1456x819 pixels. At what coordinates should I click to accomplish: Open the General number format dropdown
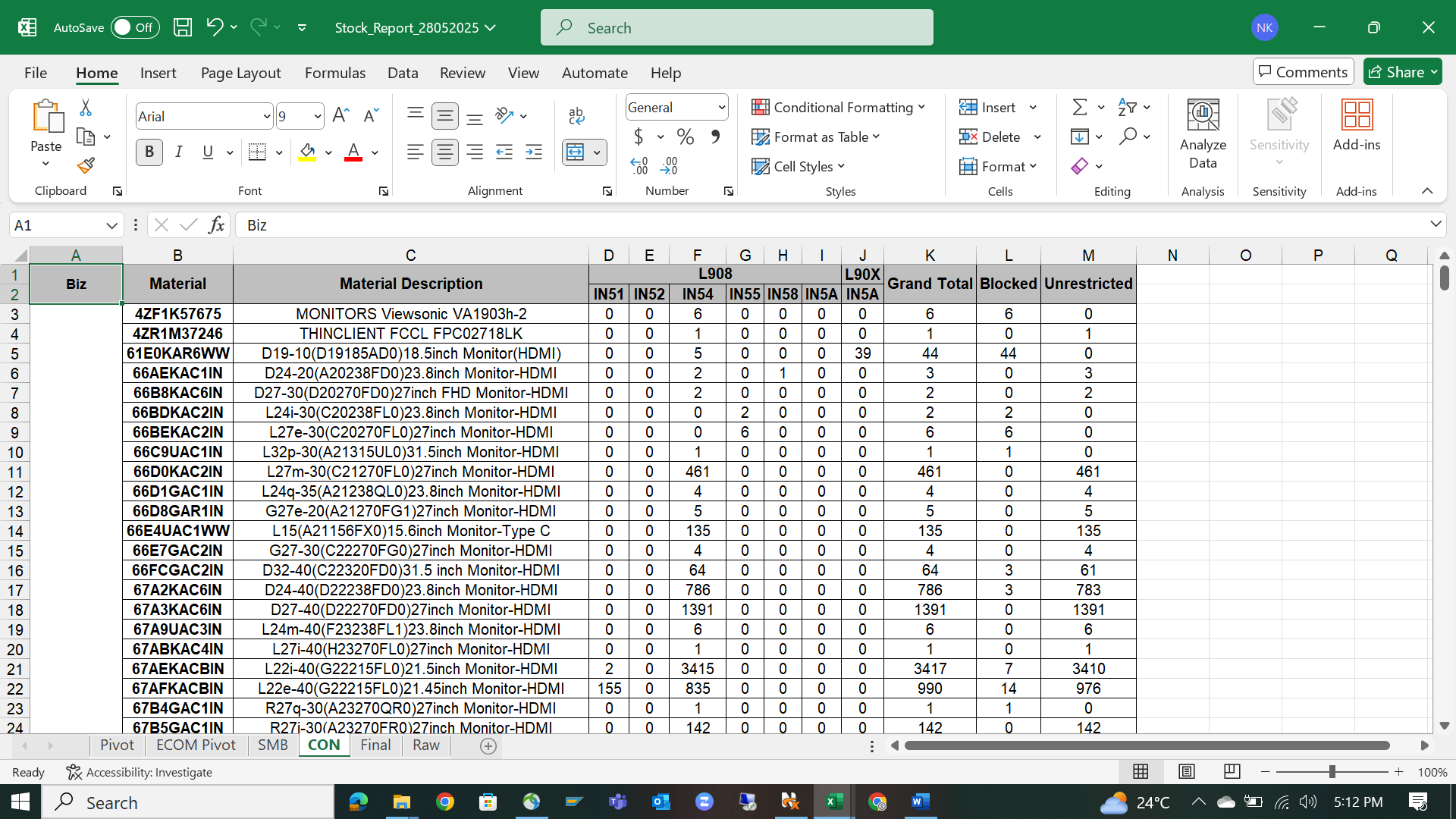[x=721, y=108]
